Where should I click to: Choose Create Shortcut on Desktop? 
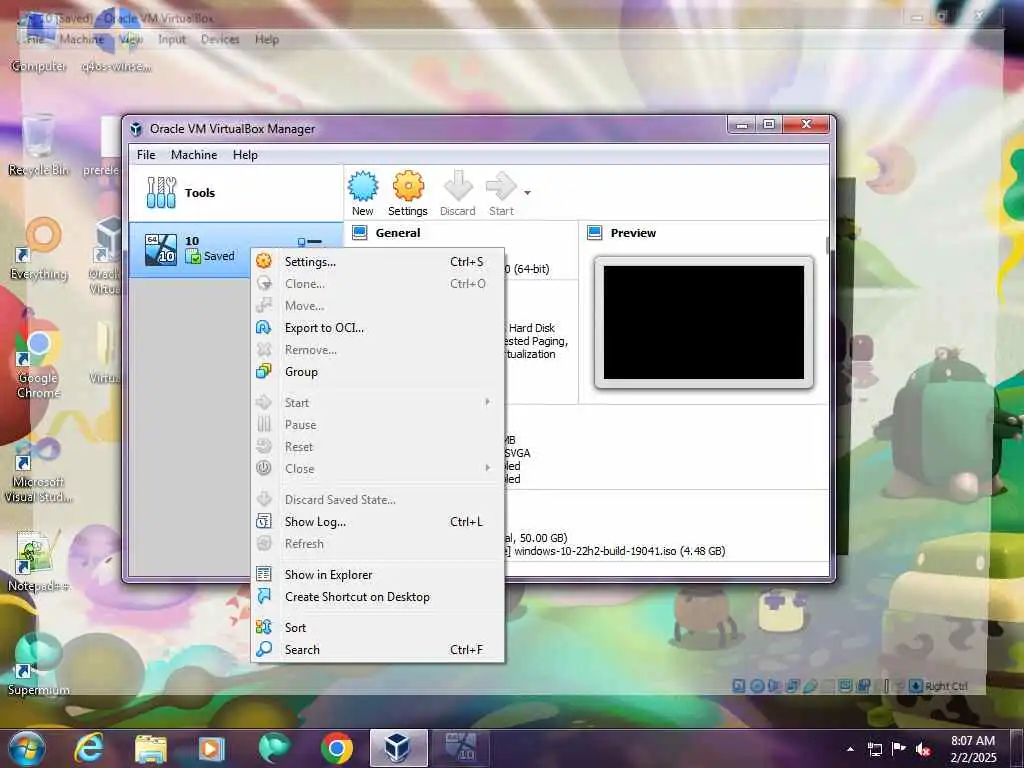377,597
